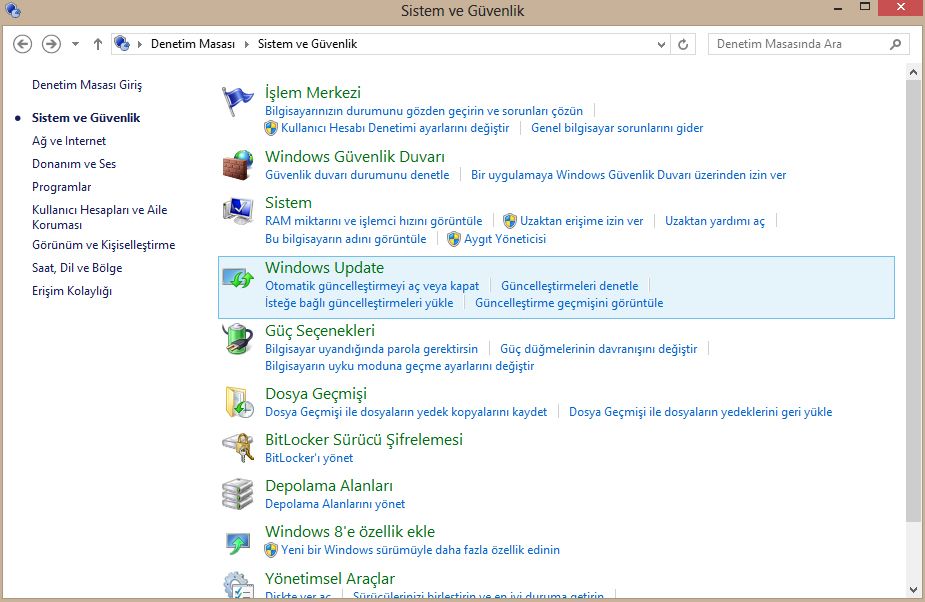925x602 pixels.
Task: Click the scrollbar down arrow
Action: click(x=914, y=589)
